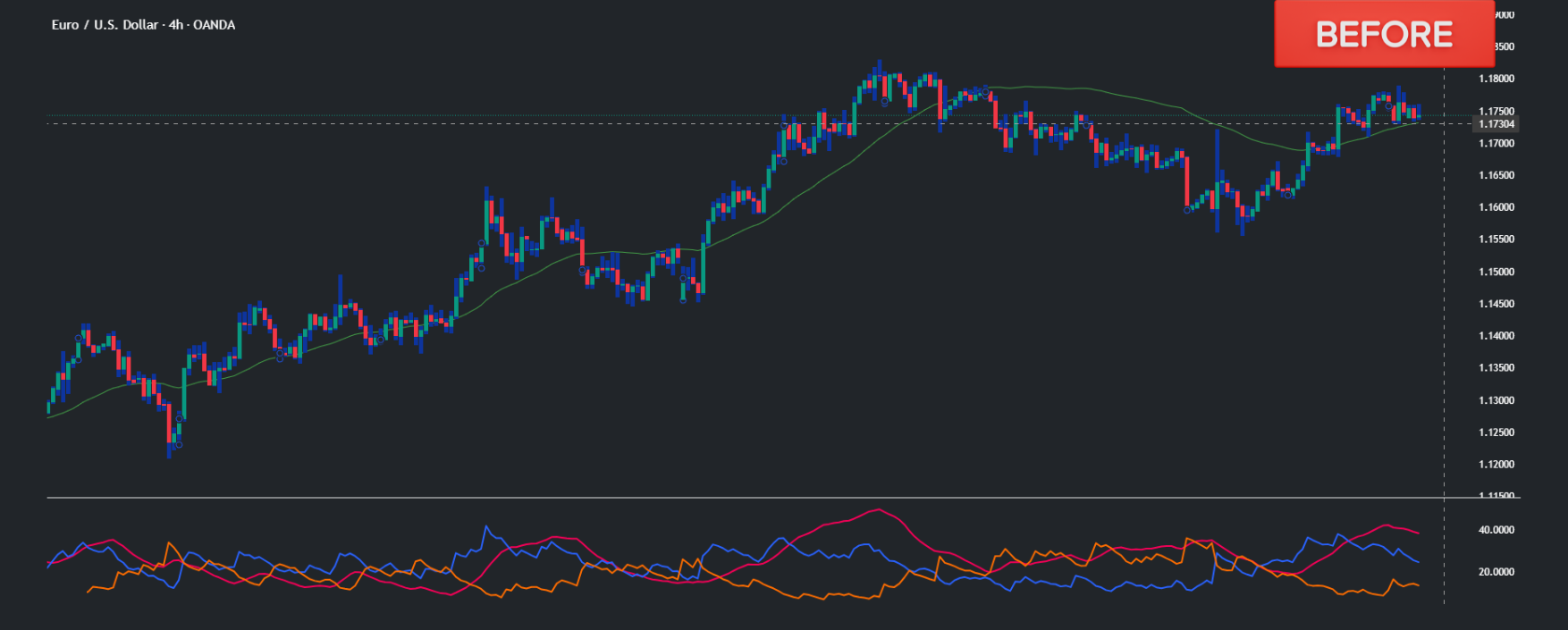Click the right end of the blue indicator line
Image resolution: width=1568 pixels, height=630 pixels.
1418,562
